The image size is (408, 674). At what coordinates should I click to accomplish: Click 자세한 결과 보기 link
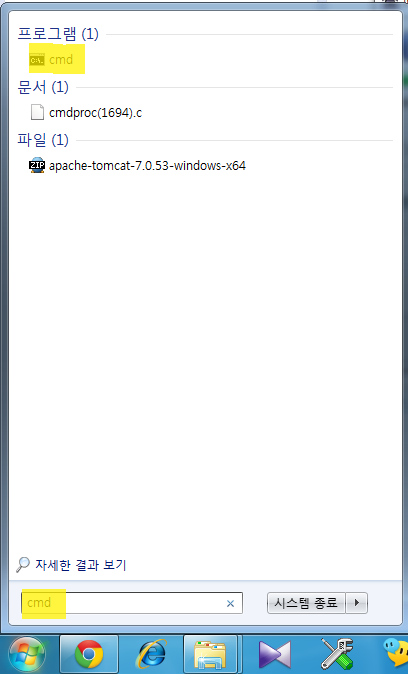pos(81,565)
